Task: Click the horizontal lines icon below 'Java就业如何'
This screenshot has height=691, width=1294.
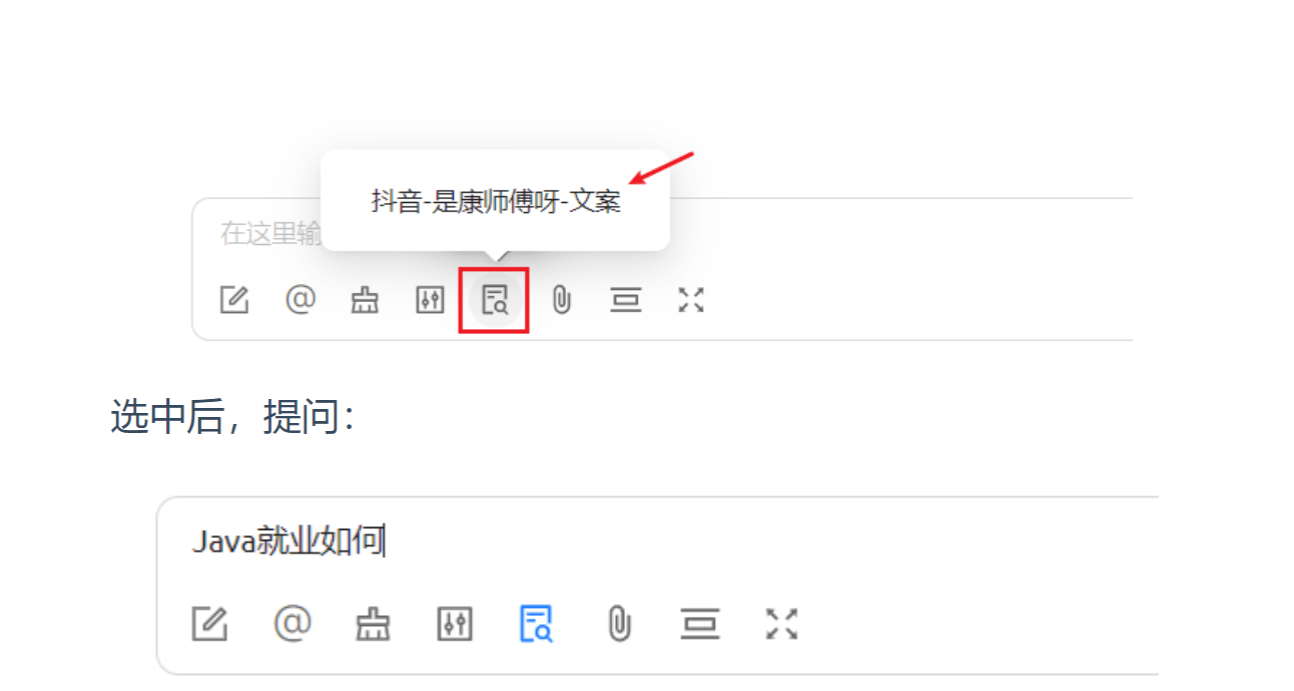Action: point(700,625)
